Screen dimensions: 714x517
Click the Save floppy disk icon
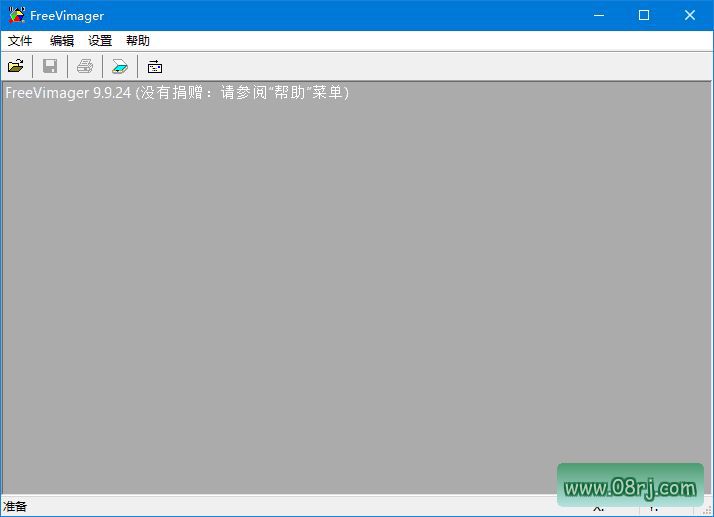(50, 67)
